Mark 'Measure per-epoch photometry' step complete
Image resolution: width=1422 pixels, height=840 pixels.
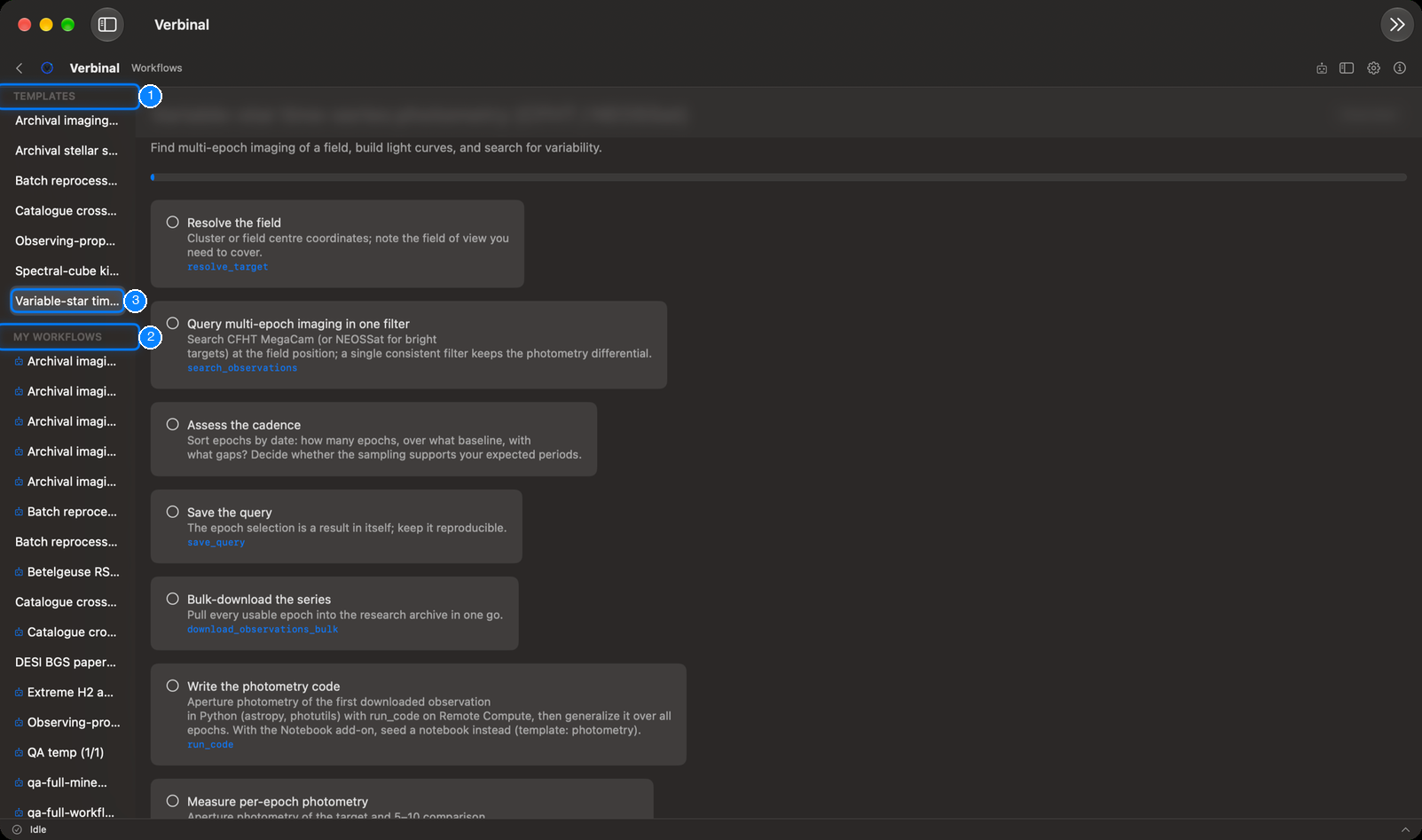pos(173,801)
